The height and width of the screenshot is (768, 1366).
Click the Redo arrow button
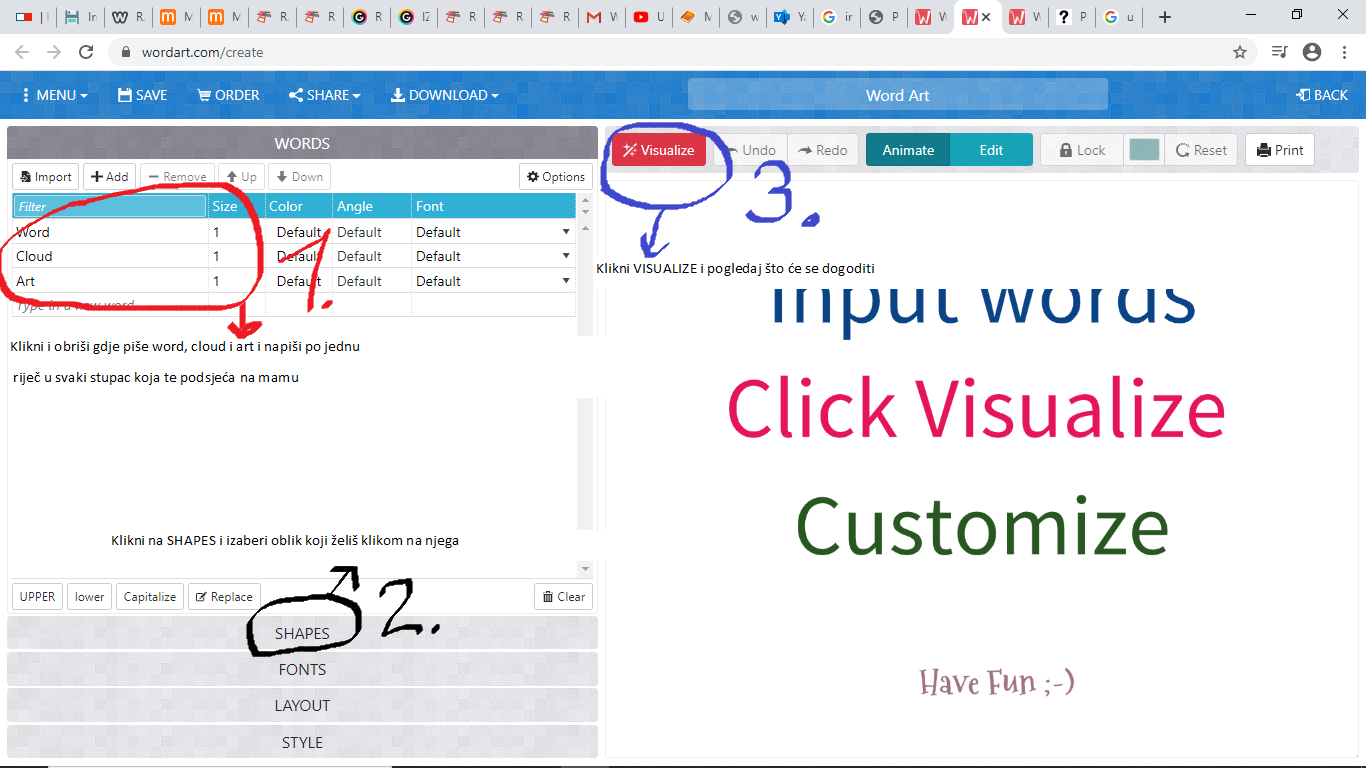pos(823,150)
